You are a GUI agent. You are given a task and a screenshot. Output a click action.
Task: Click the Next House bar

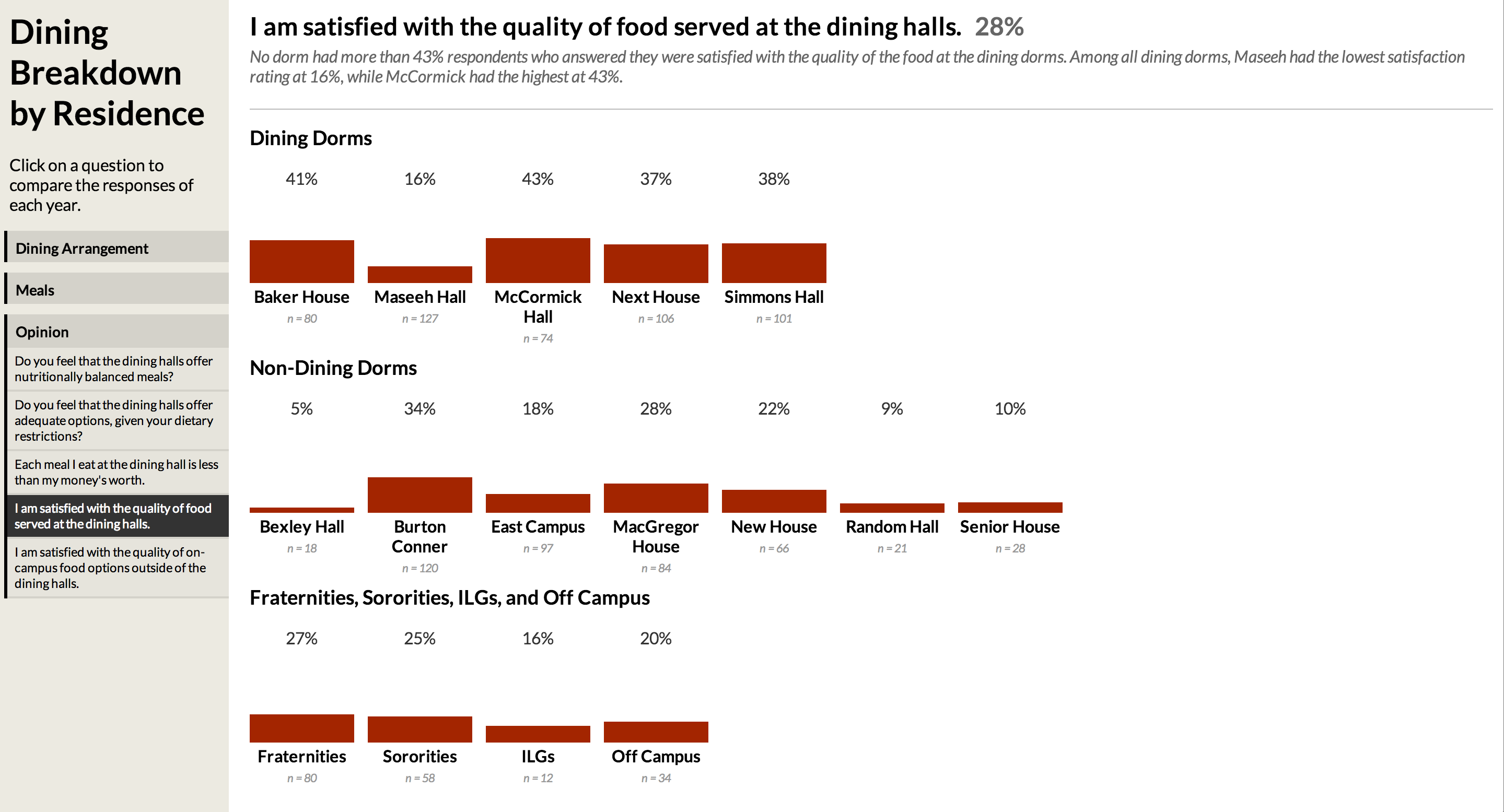[x=656, y=263]
